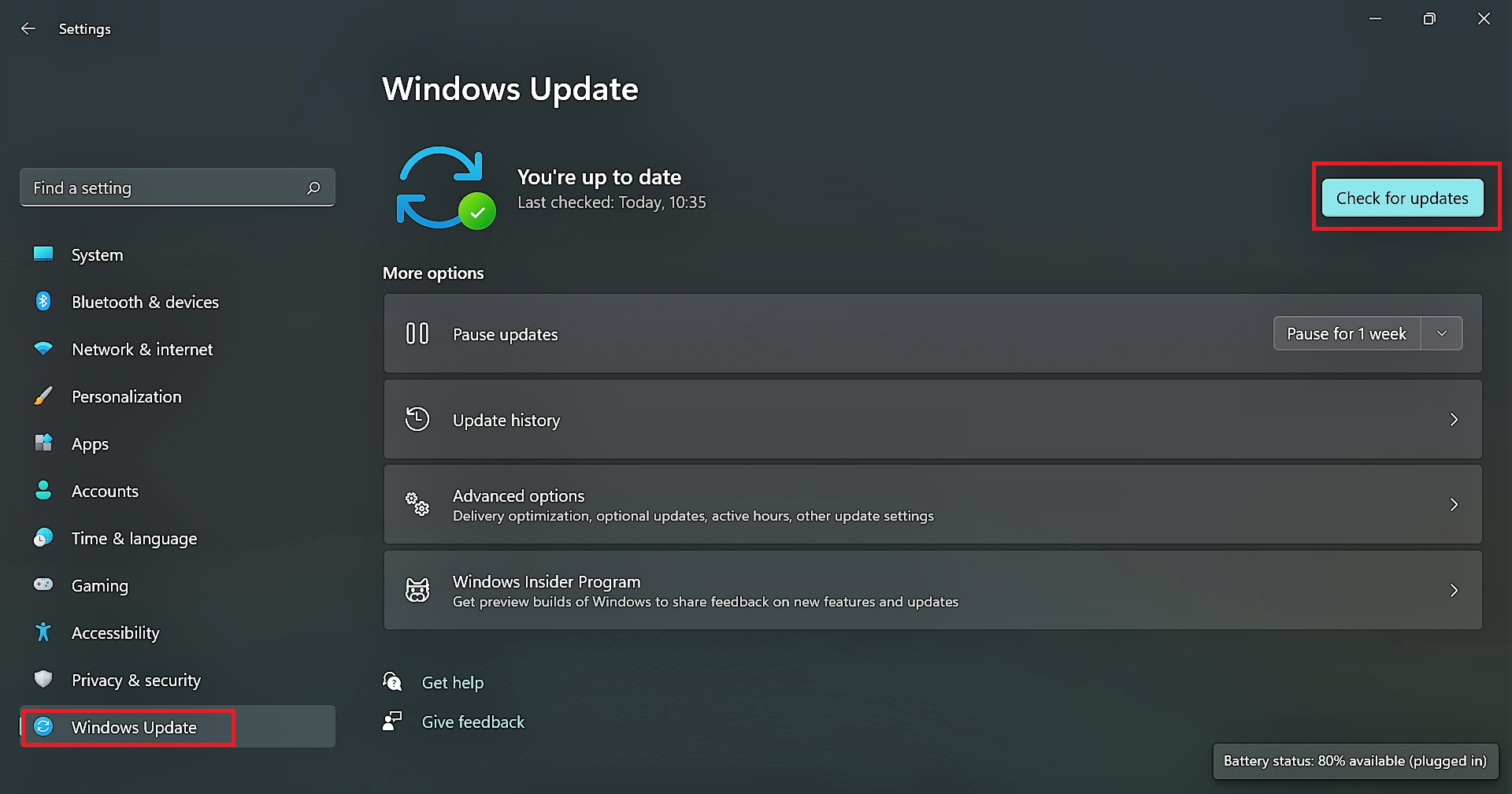Click the large update sync status icon
The height and width of the screenshot is (794, 1512).
tap(446, 187)
